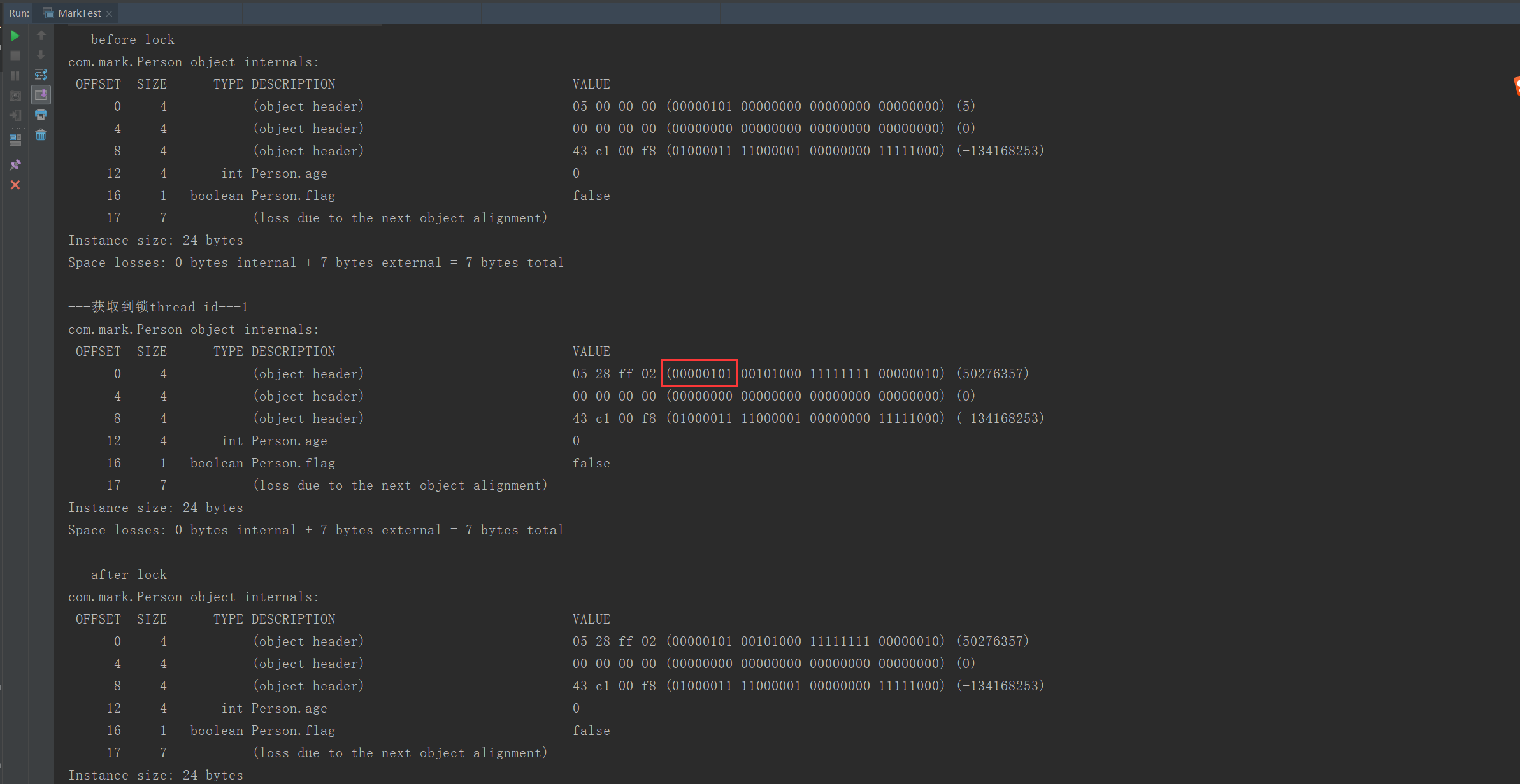Close the MarkTest tab using its x

pyautogui.click(x=110, y=13)
